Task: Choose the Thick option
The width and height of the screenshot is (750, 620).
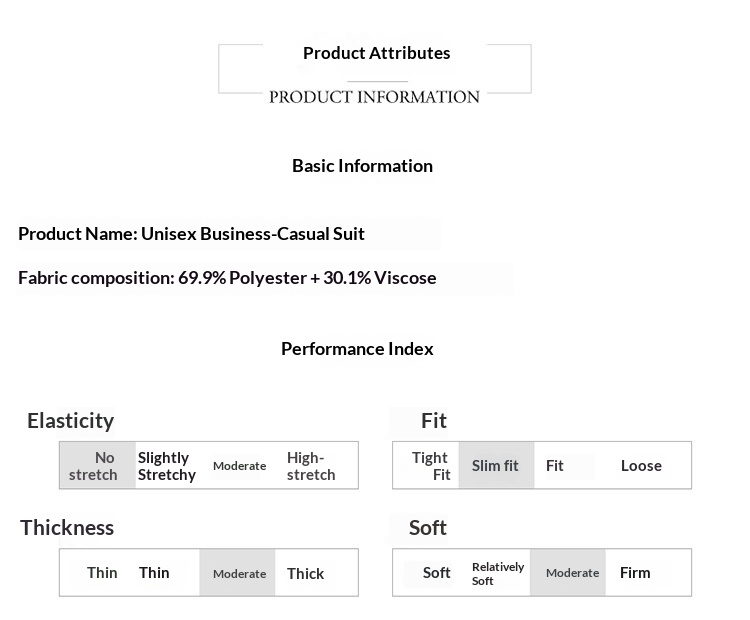Action: coord(305,574)
